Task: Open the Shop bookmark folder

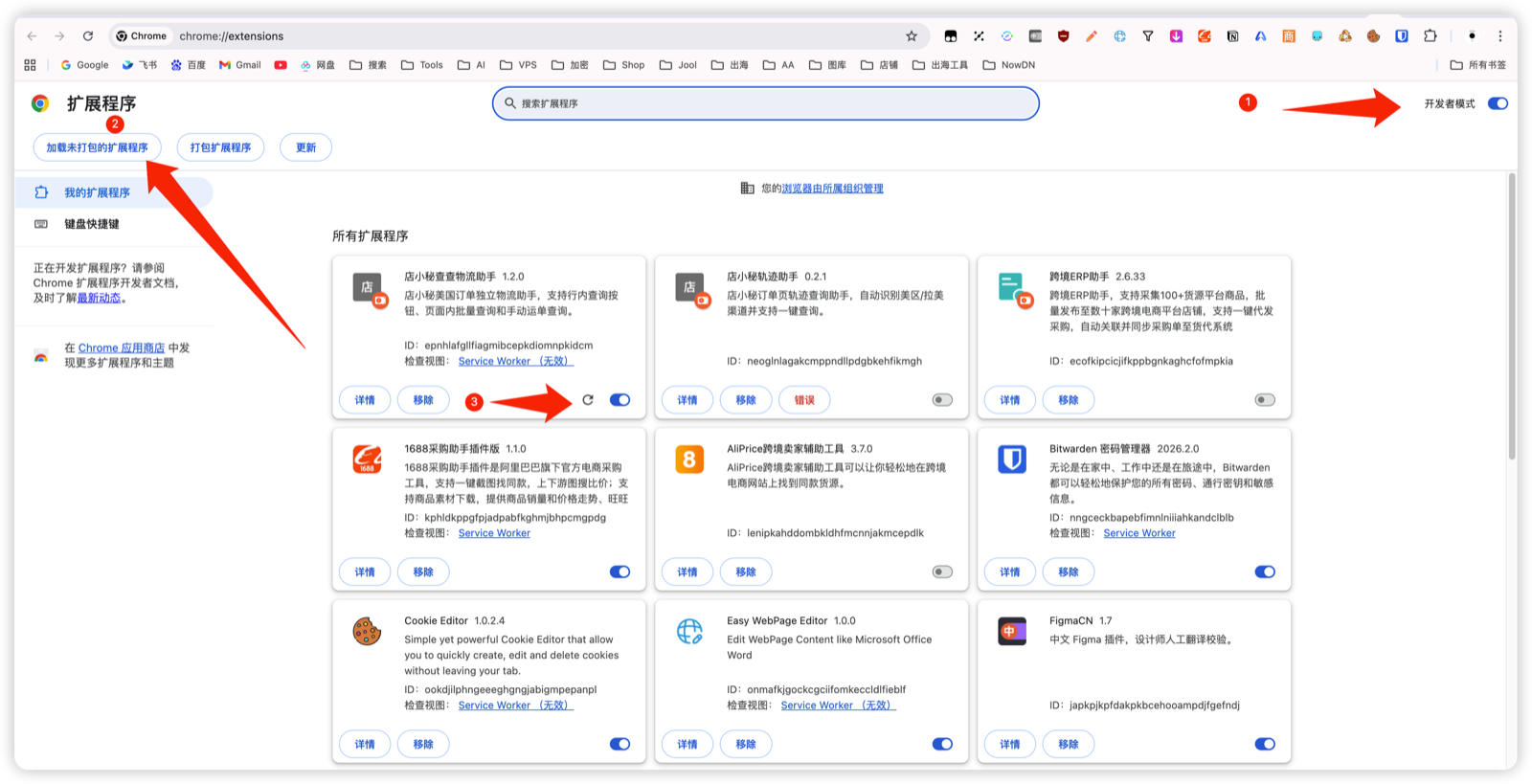Action: pyautogui.click(x=624, y=65)
